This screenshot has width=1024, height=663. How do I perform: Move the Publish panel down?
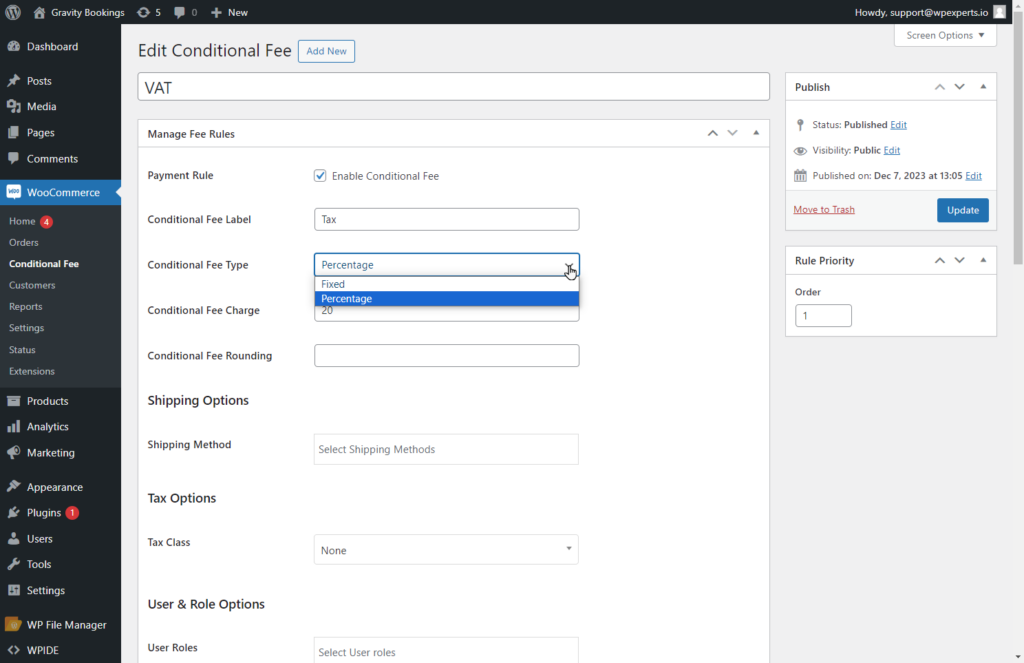pos(959,87)
